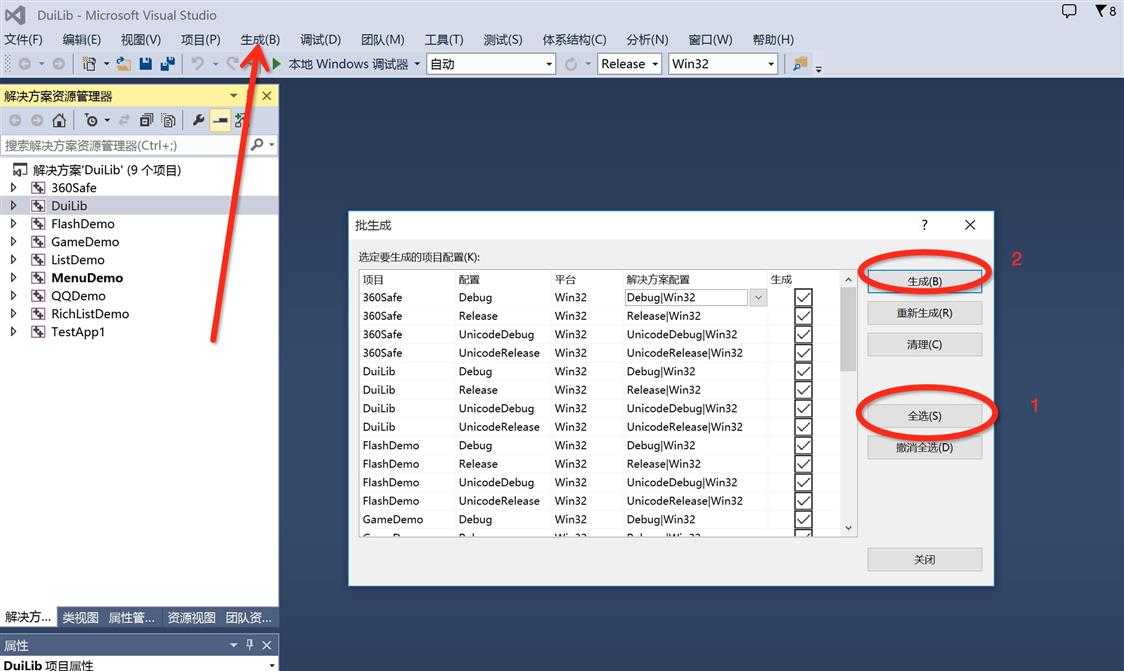The width and height of the screenshot is (1124, 671).
Task: Click the Visual Studio logo icon
Action: [x=15, y=14]
